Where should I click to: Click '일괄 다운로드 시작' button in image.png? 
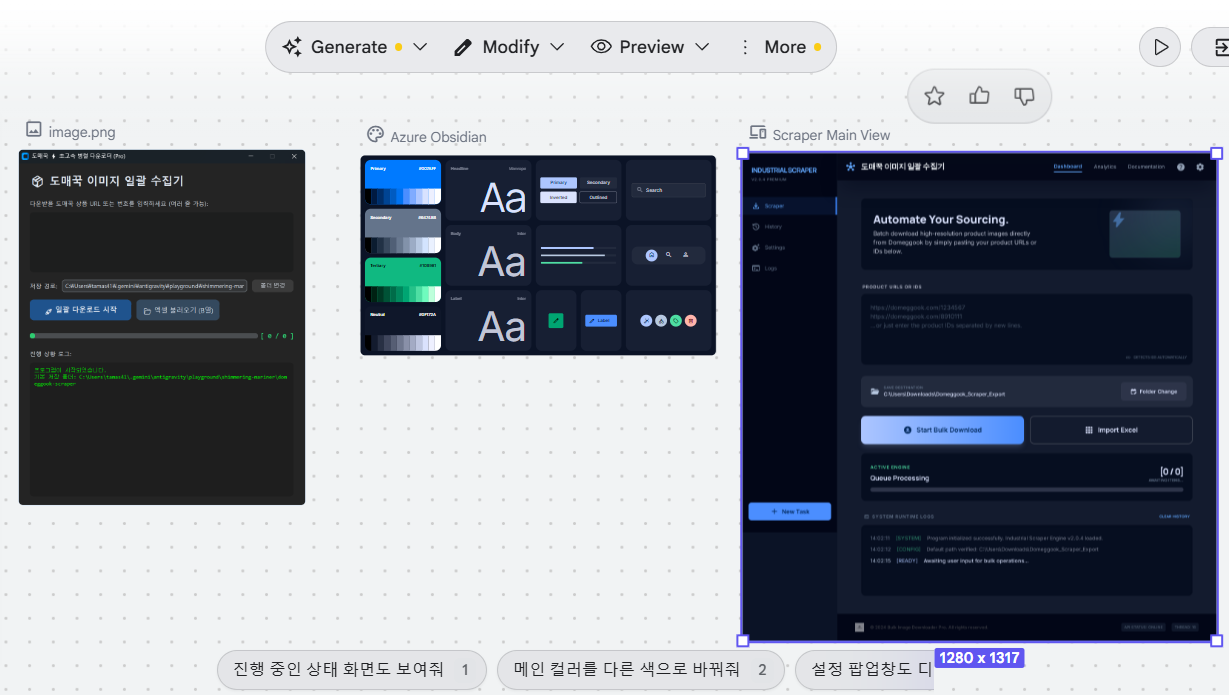(80, 310)
